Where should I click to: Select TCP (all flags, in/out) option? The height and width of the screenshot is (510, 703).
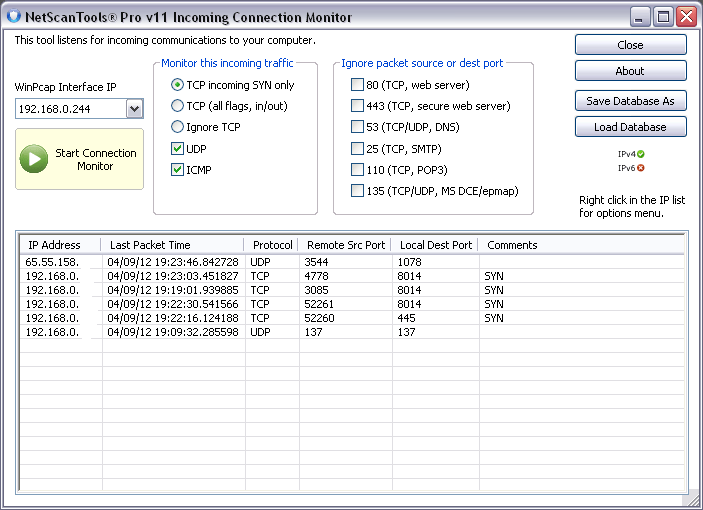(x=178, y=106)
